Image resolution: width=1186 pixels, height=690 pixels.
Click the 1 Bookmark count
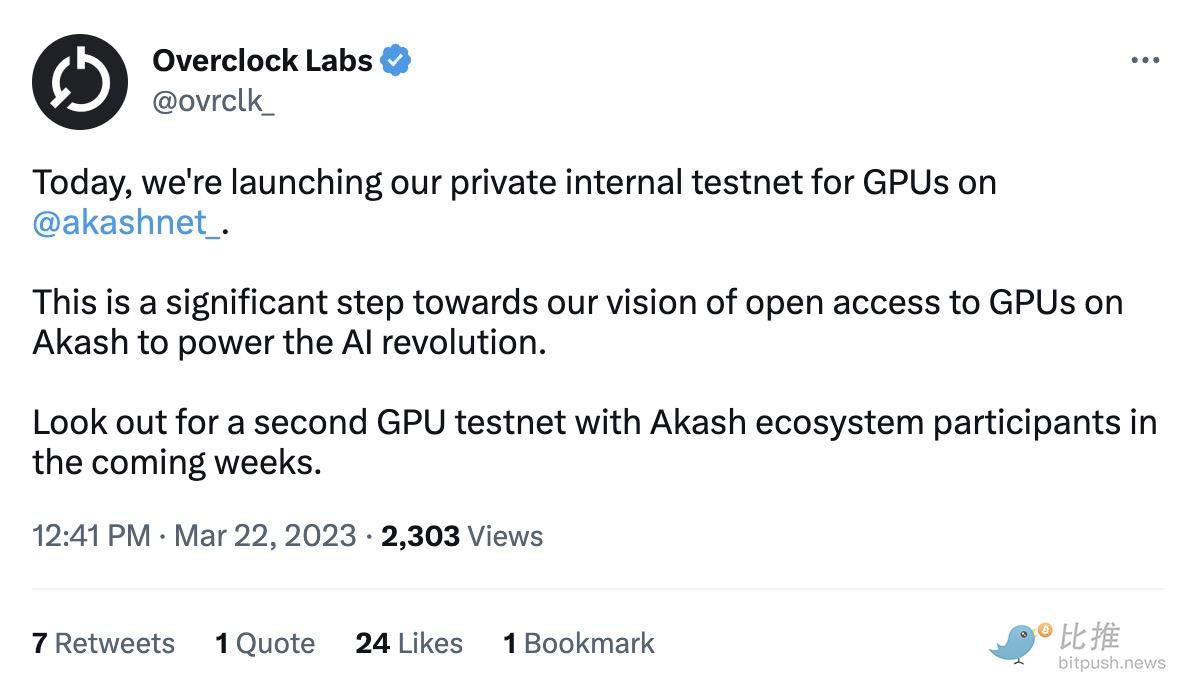tap(579, 643)
